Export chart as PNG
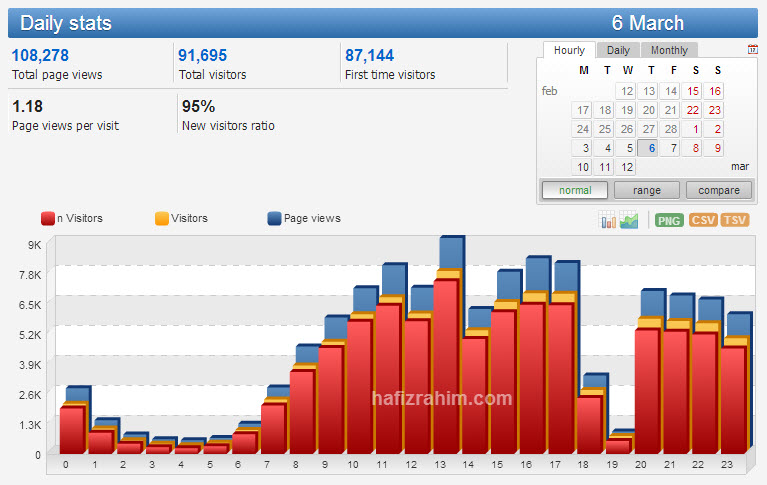This screenshot has height=485, width=767. 669,221
